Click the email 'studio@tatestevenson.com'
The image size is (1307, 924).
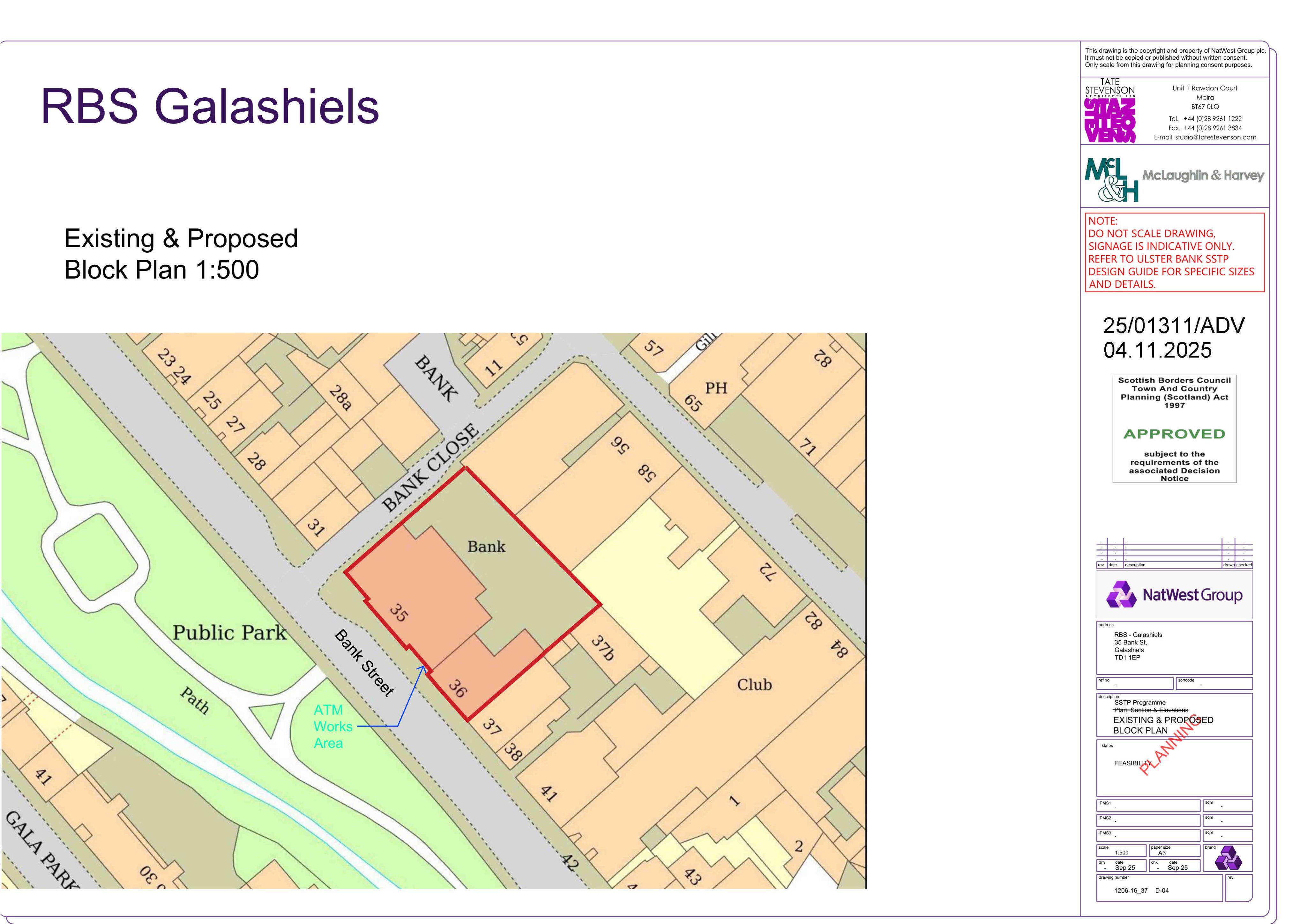1215,137
